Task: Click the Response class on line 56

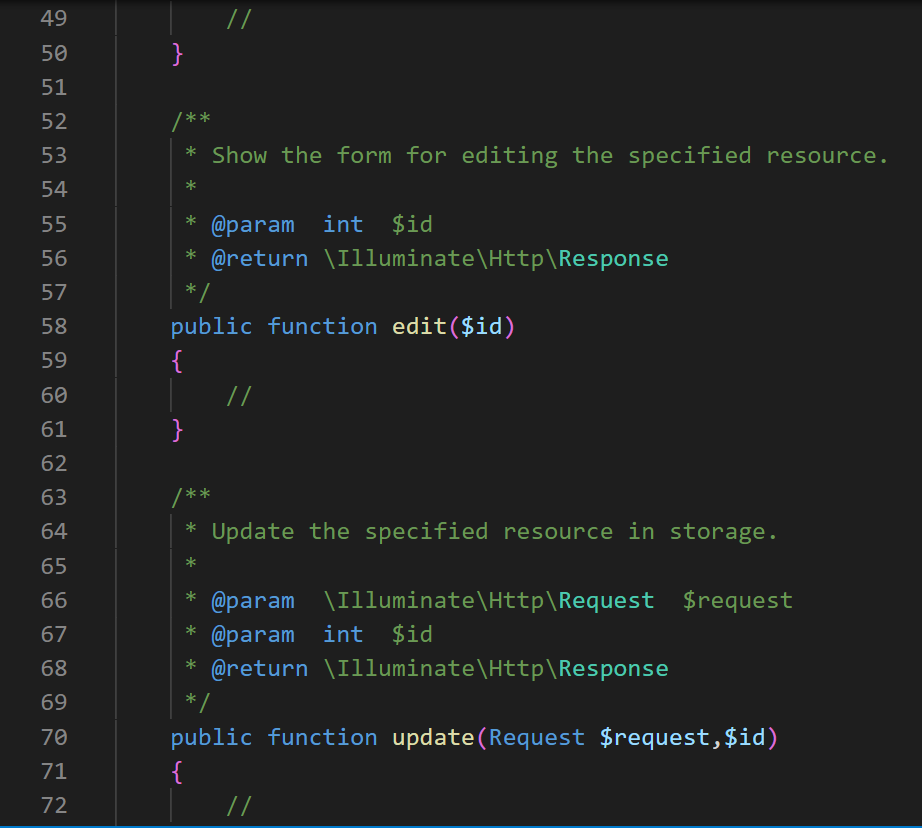Action: tap(613, 259)
